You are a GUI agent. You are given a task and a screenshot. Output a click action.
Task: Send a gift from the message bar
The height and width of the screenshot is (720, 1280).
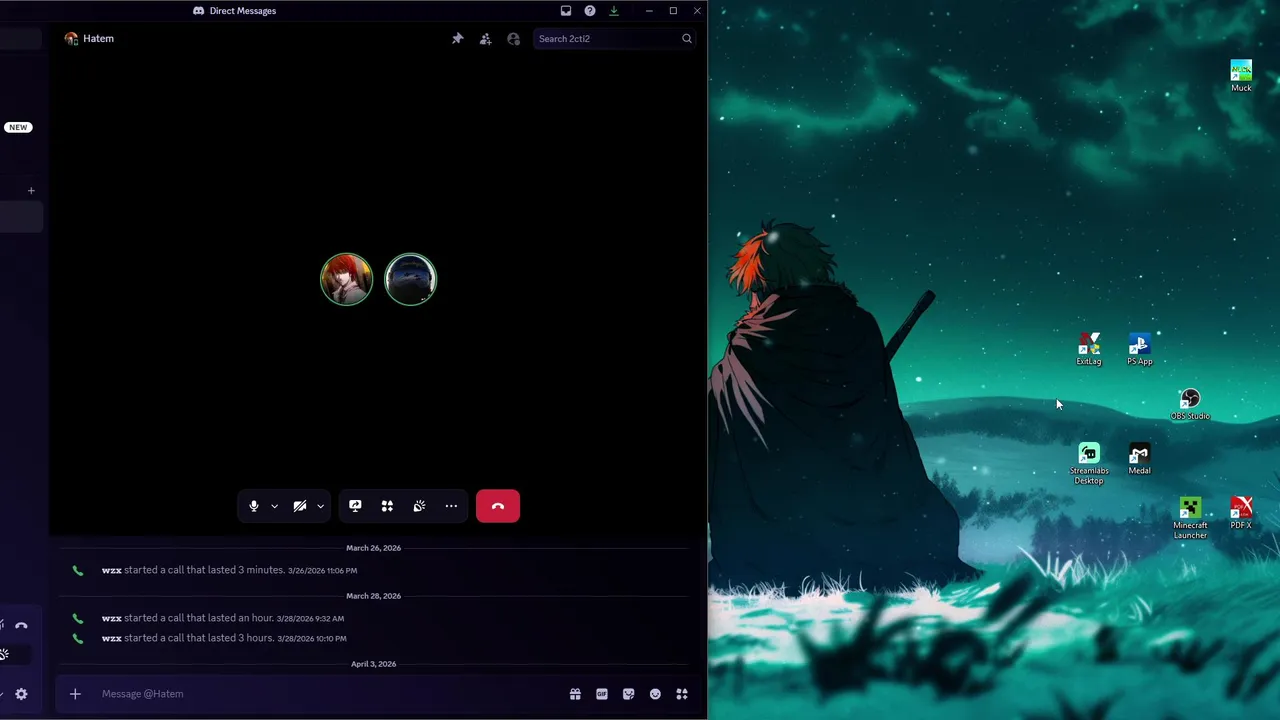pyautogui.click(x=575, y=694)
